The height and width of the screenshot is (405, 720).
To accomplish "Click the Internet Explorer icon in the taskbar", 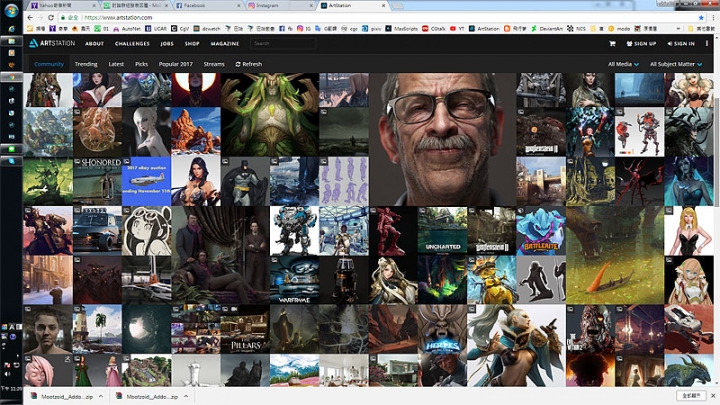I will 11,29.
